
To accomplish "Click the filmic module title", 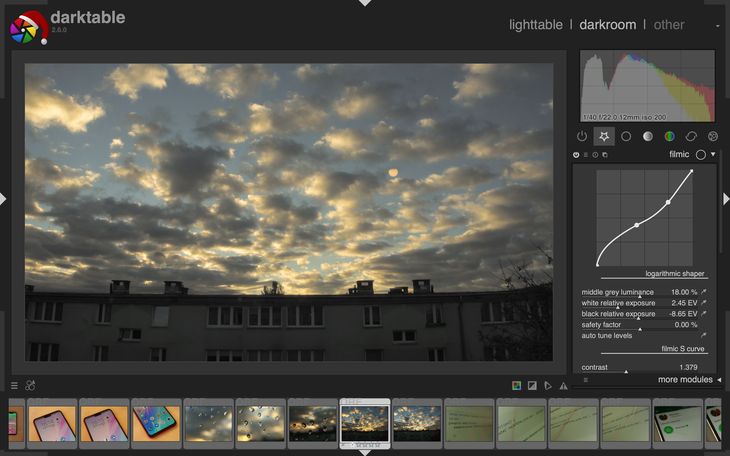I will tap(679, 154).
